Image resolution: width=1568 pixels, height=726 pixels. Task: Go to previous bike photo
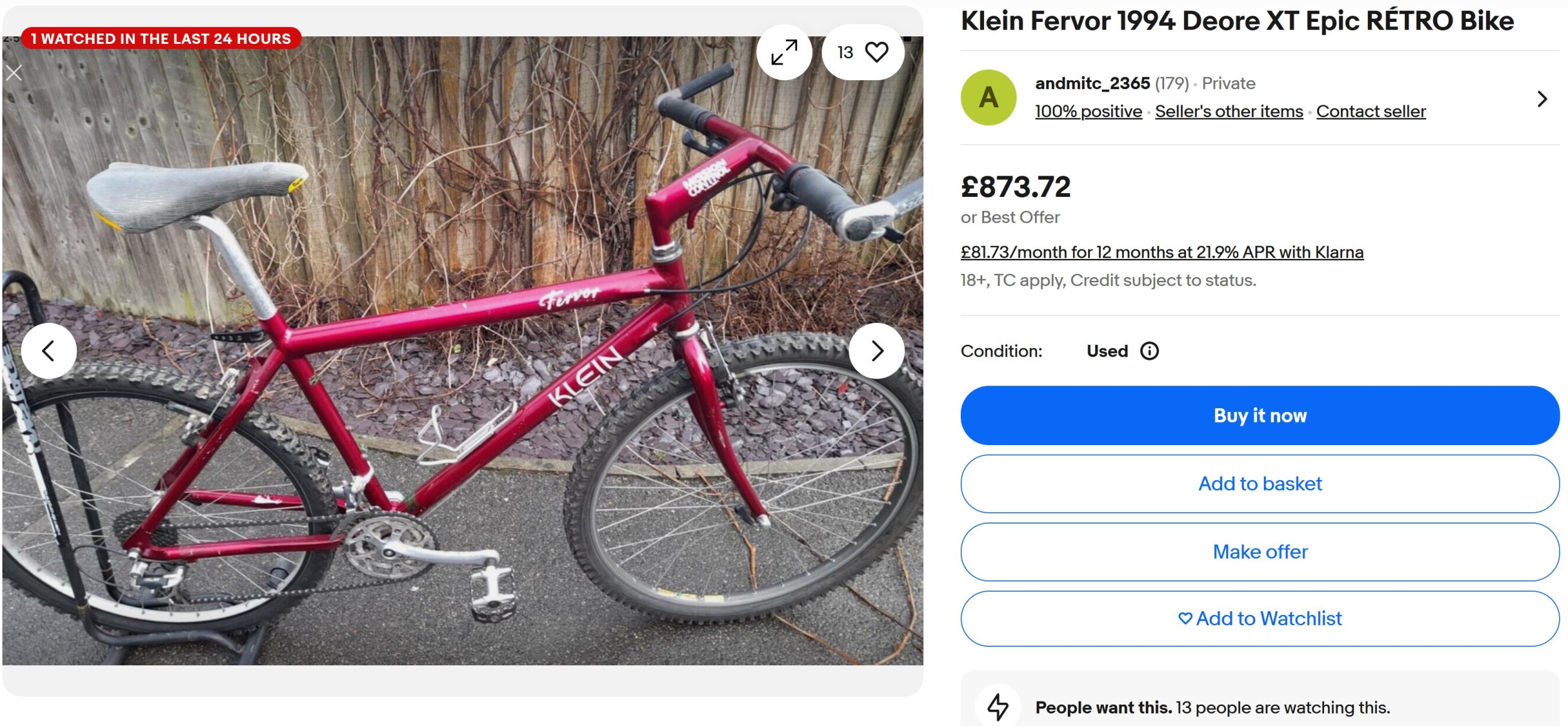click(x=49, y=350)
